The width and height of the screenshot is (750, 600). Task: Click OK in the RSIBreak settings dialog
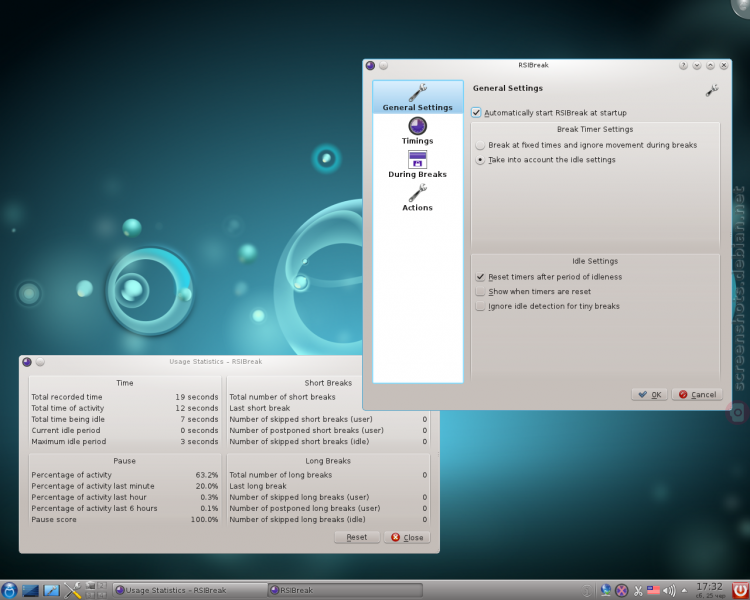(650, 395)
